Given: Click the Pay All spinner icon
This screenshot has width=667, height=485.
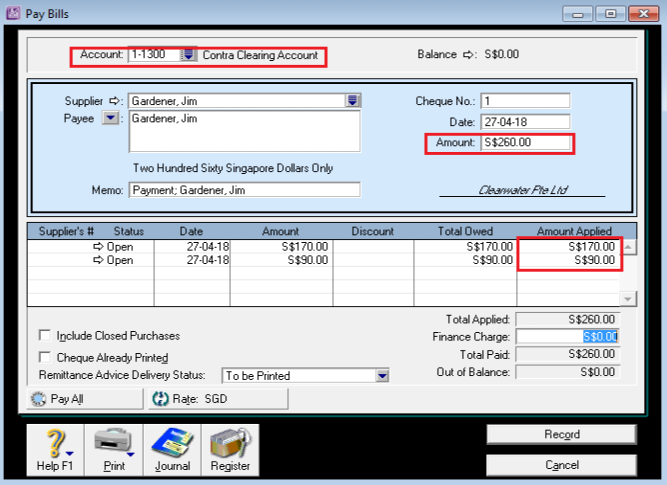Looking at the screenshot, I should pyautogui.click(x=38, y=399).
